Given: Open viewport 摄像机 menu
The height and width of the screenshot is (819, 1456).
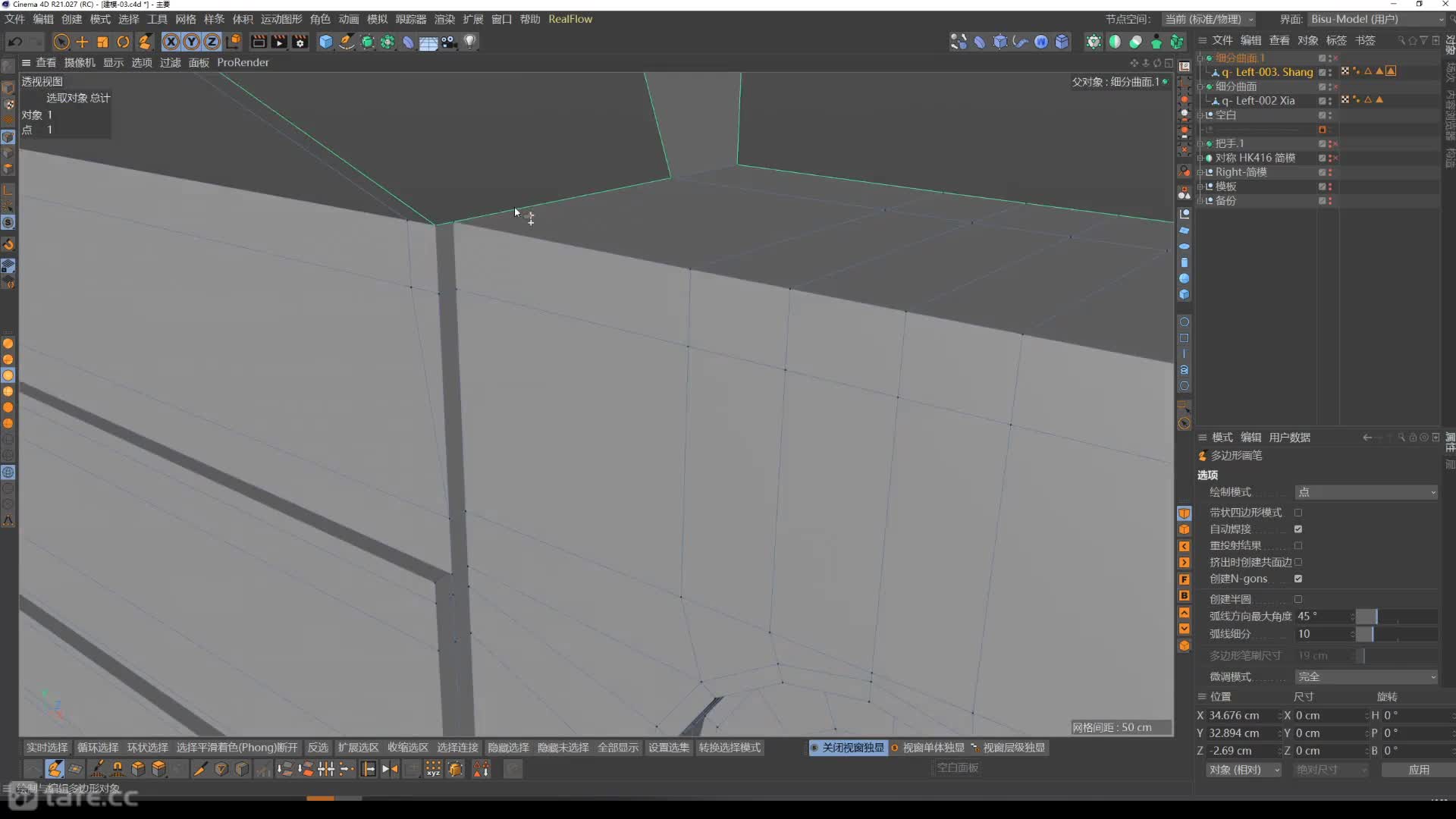Looking at the screenshot, I should pos(80,62).
